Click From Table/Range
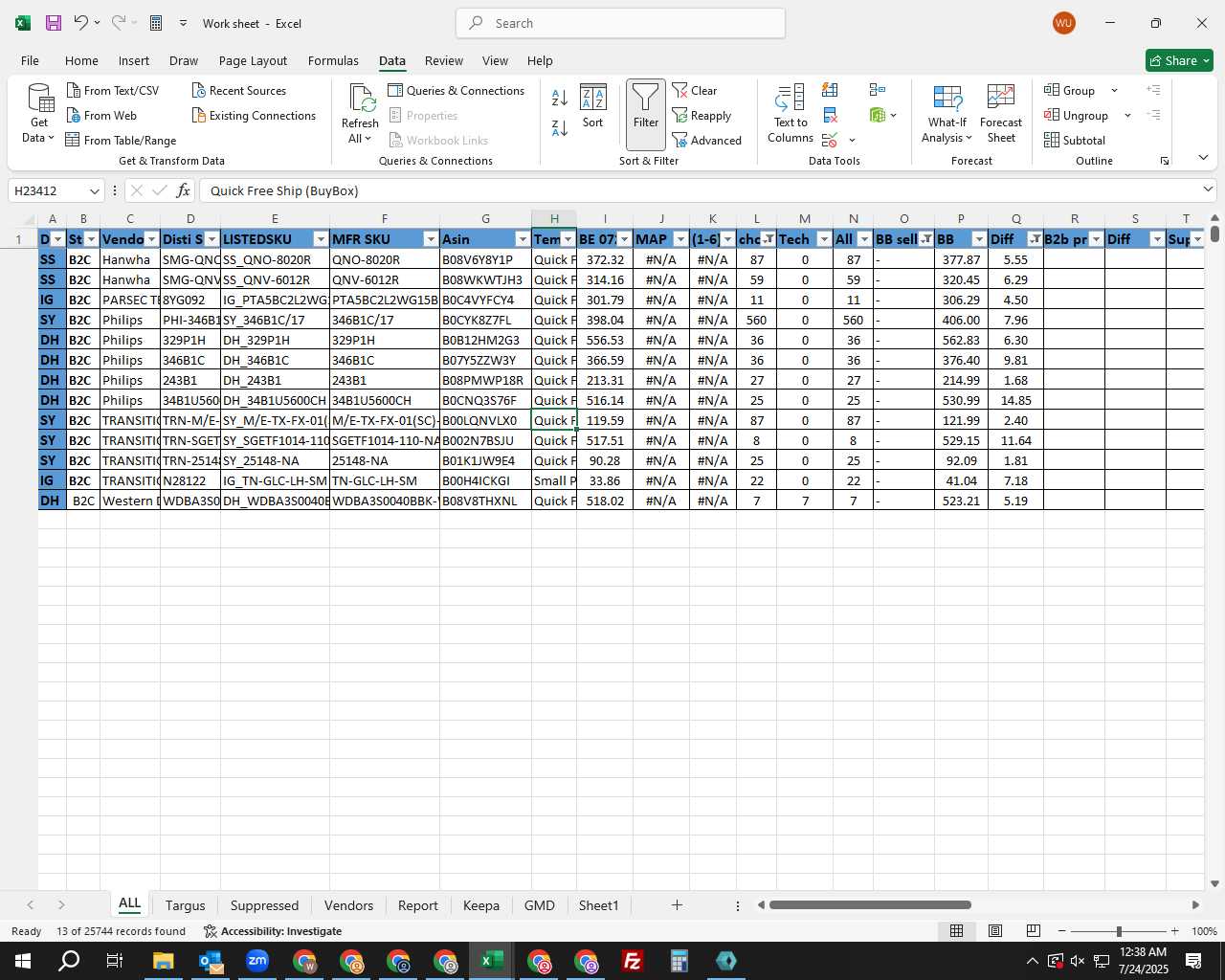1225x980 pixels. click(x=122, y=140)
